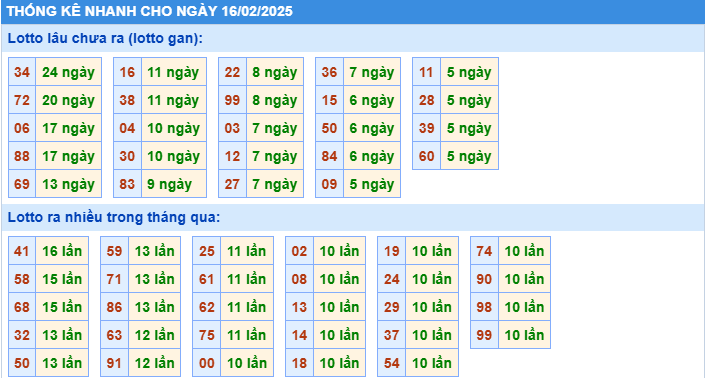Select the '10 ngày' cell beside 30

174,156
